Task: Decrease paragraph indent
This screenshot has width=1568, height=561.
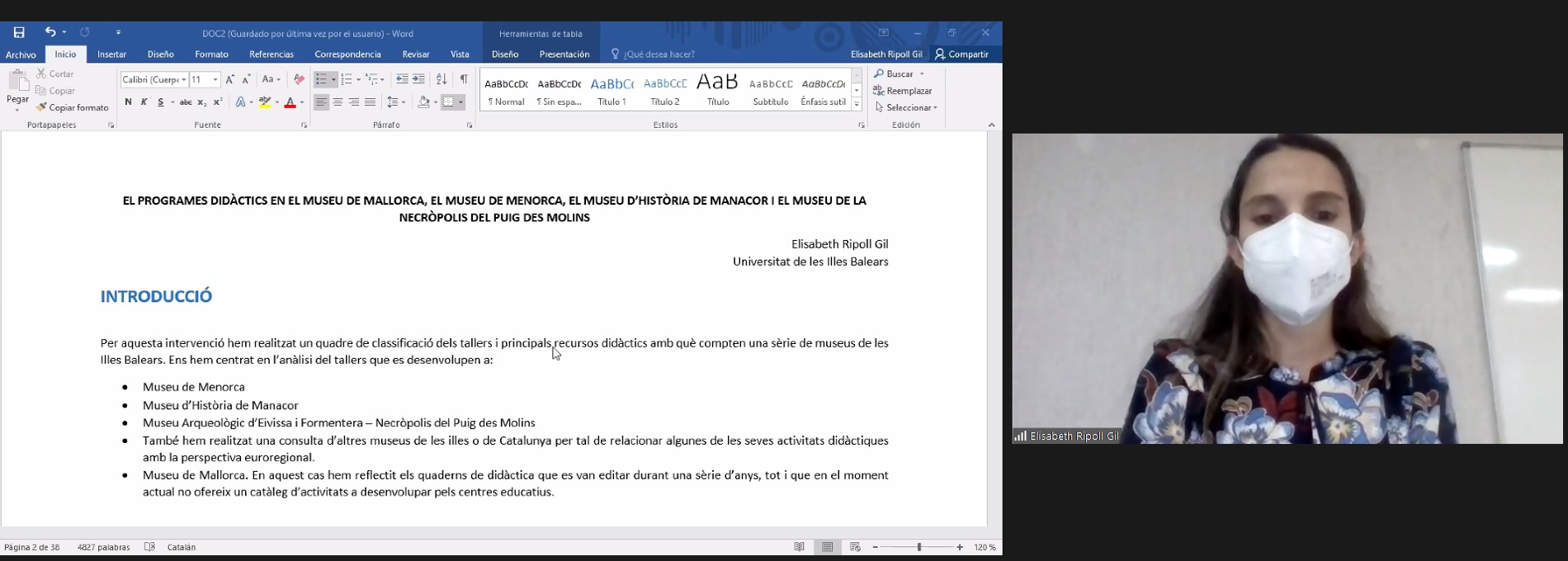Action: click(x=402, y=79)
